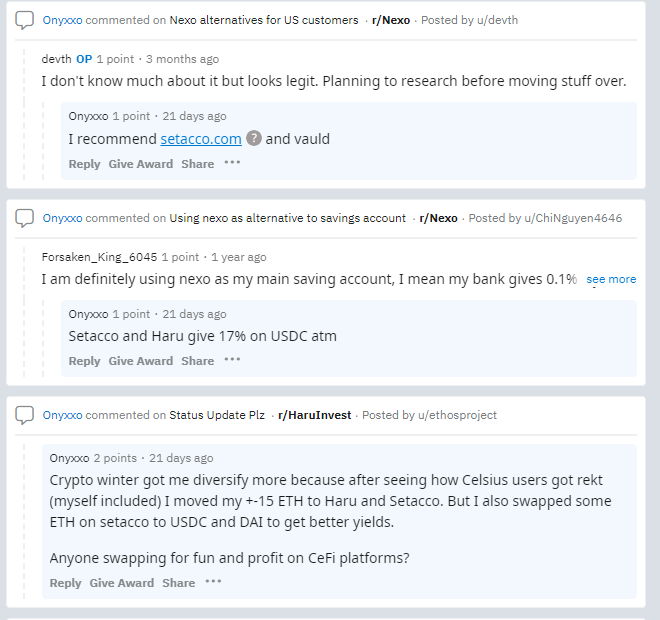
Task: Open post Using nexo as alternative to savings account
Action: point(287,218)
